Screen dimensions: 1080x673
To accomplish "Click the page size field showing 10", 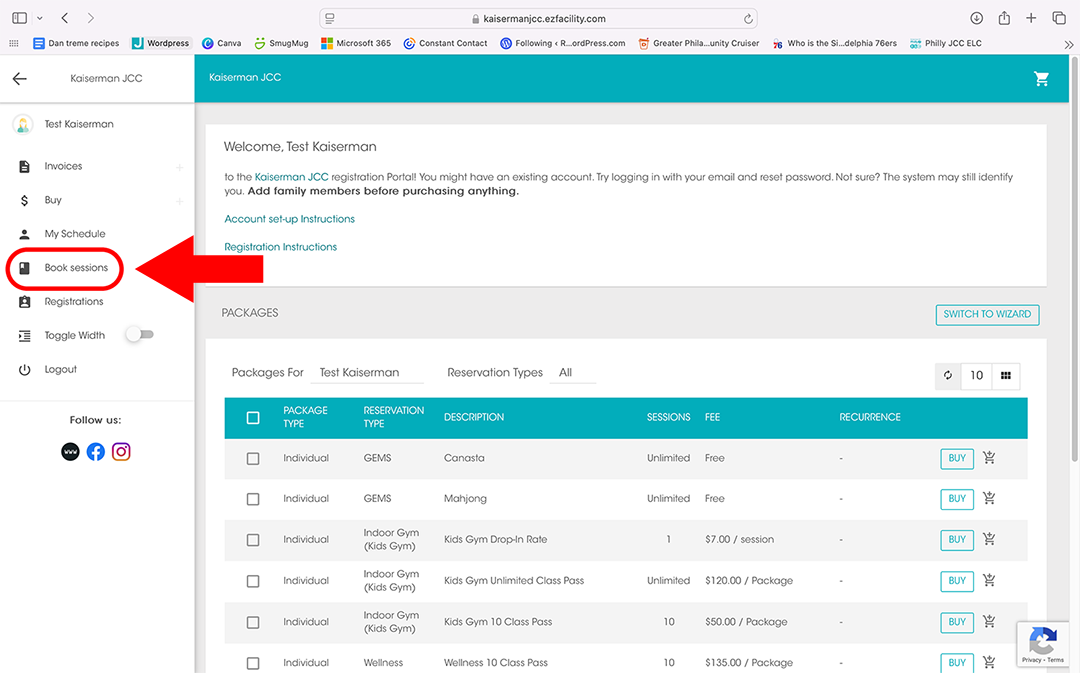I will pos(976,376).
